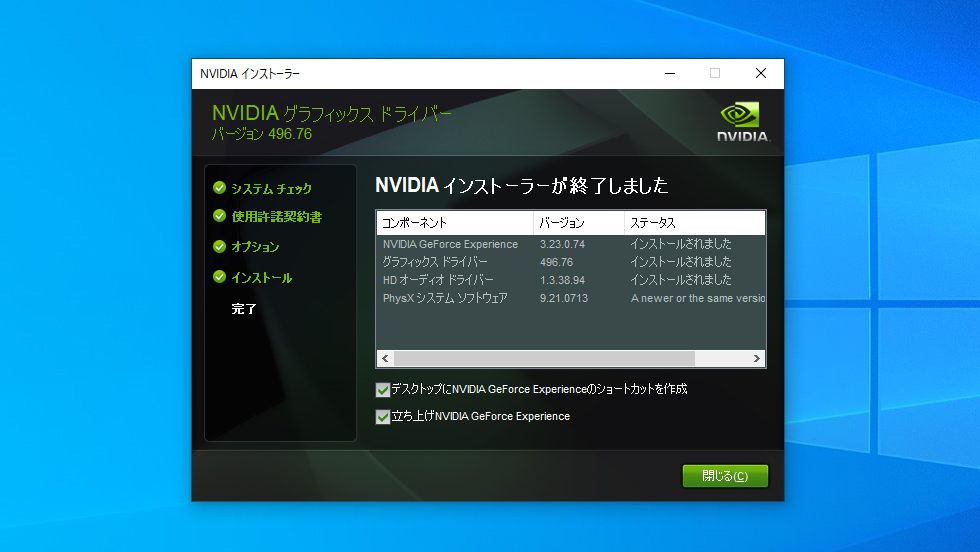Click GeForce Experience インストールされました status

[x=681, y=244]
